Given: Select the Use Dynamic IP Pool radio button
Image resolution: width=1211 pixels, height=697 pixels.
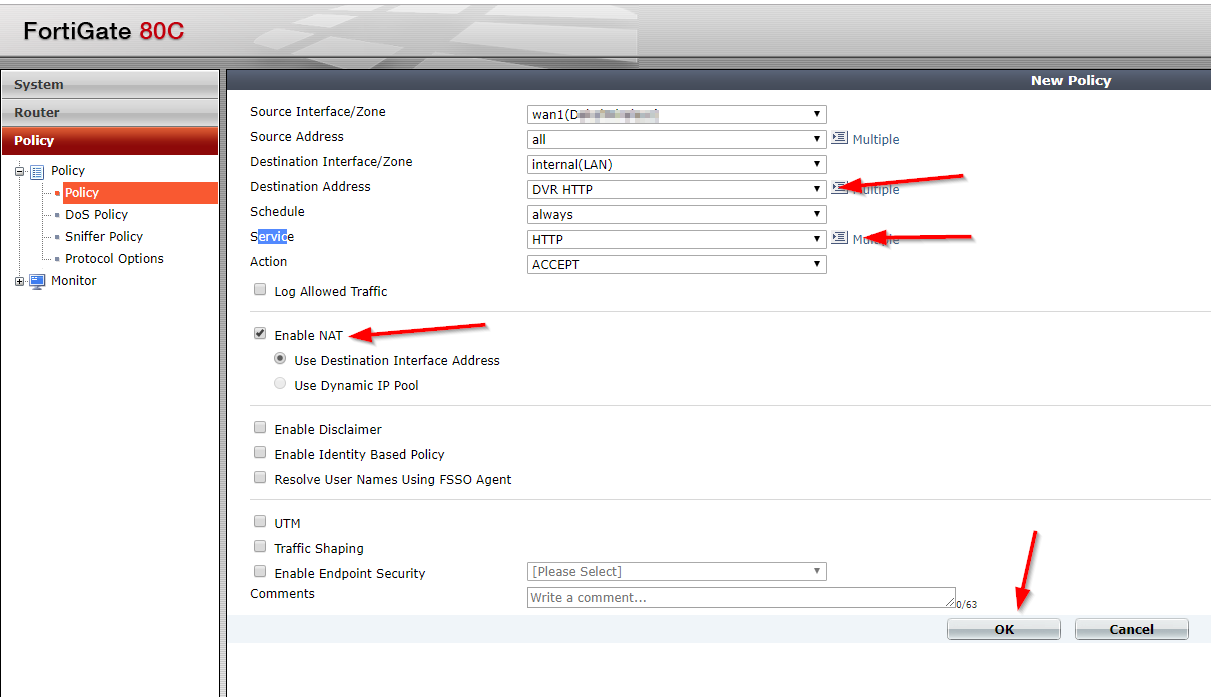Looking at the screenshot, I should (x=280, y=383).
